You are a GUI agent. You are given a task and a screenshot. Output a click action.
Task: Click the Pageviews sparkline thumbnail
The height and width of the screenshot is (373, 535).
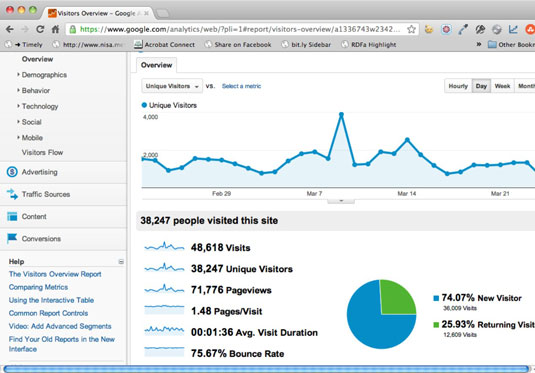(164, 289)
